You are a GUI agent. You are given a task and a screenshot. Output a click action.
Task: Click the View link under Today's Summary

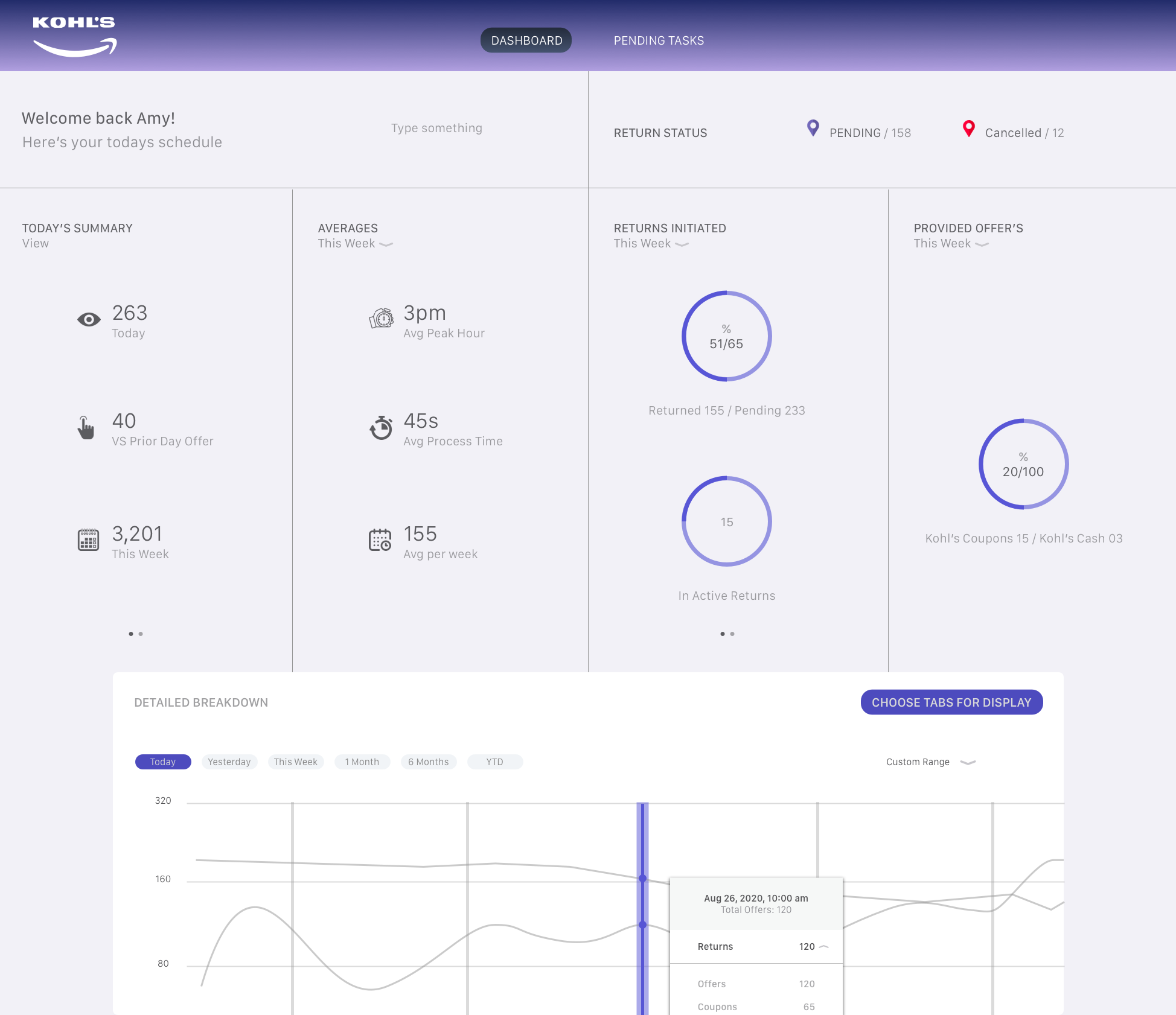pos(36,243)
